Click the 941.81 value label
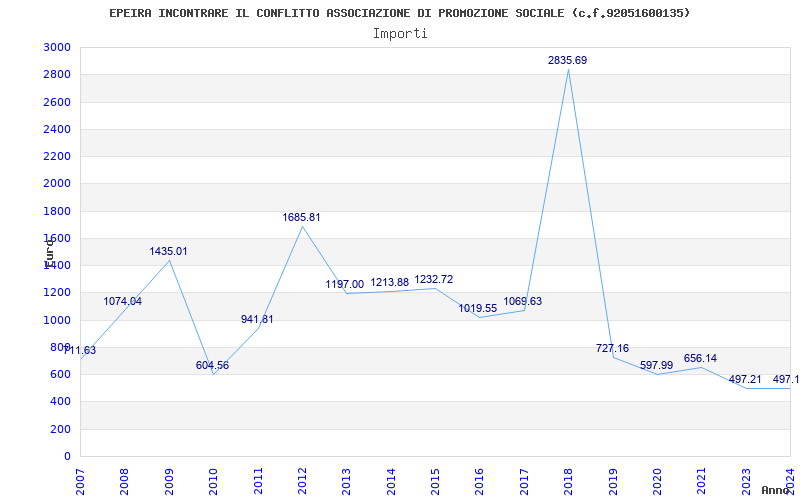This screenshot has width=800, height=500. (x=257, y=320)
